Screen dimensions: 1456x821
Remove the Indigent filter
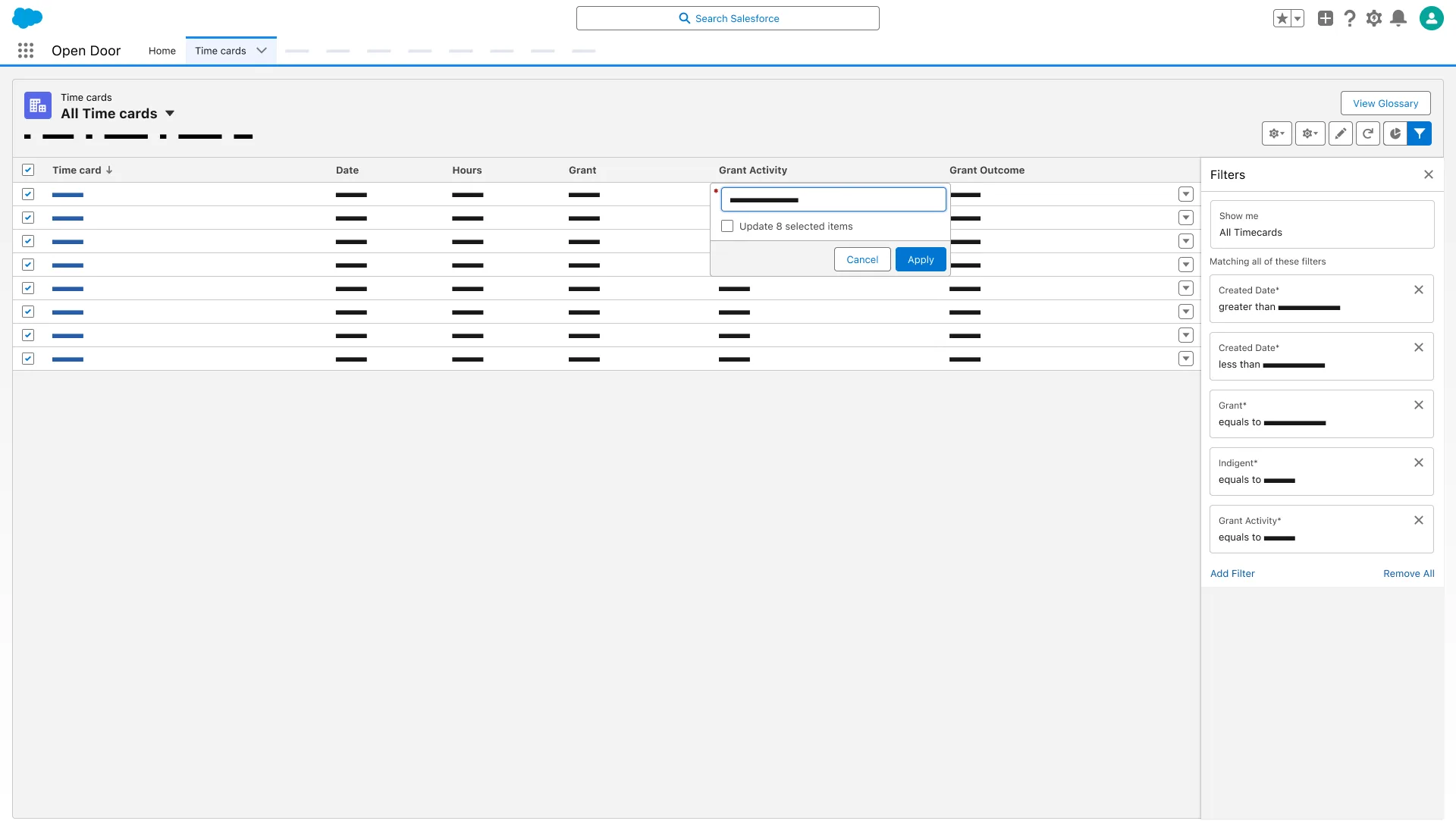pyautogui.click(x=1419, y=462)
